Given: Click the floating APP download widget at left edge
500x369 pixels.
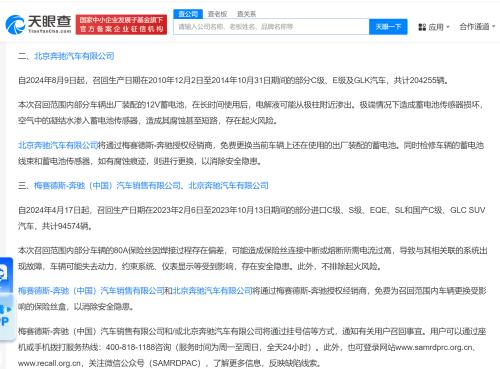Looking at the screenshot, I should pyautogui.click(x=6, y=316).
